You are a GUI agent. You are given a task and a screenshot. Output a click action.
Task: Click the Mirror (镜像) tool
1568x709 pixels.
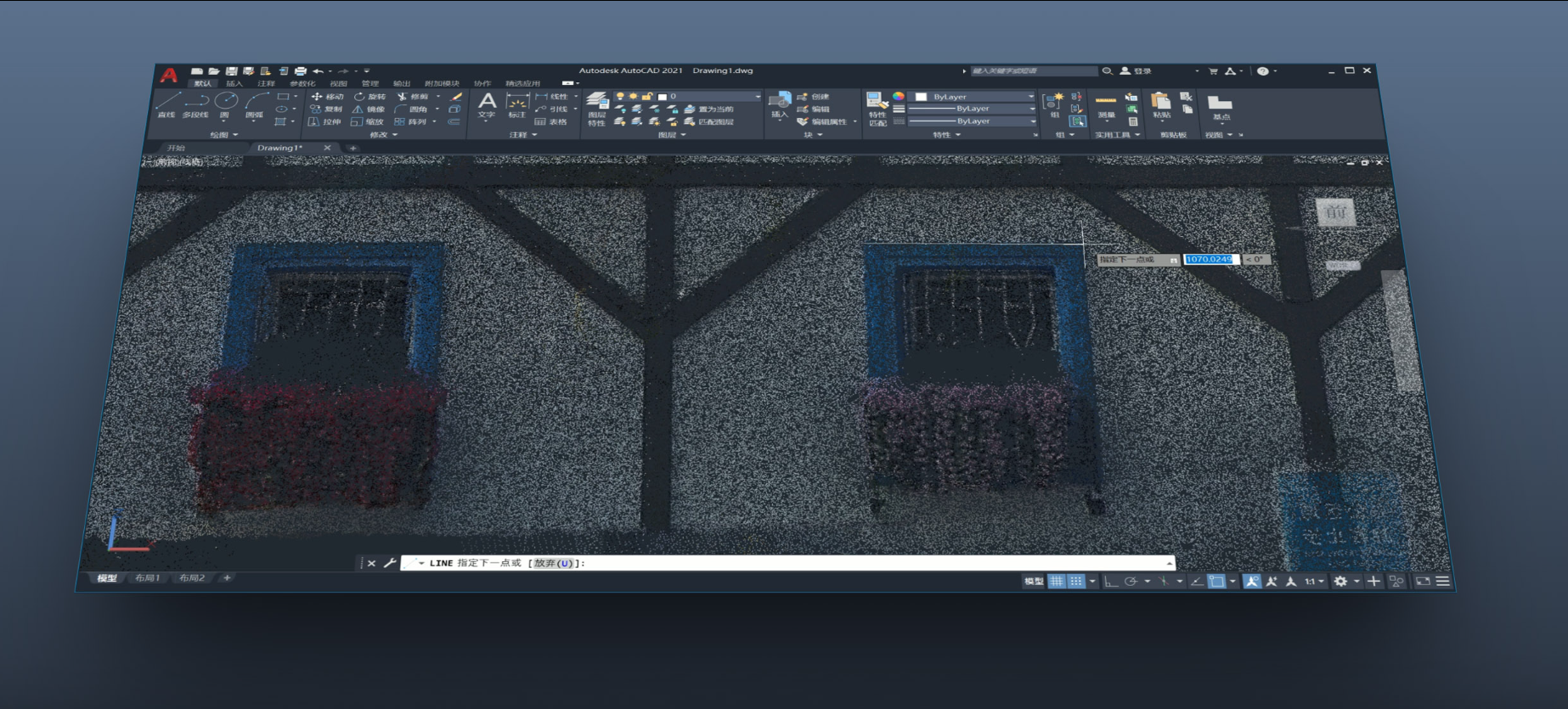[369, 110]
